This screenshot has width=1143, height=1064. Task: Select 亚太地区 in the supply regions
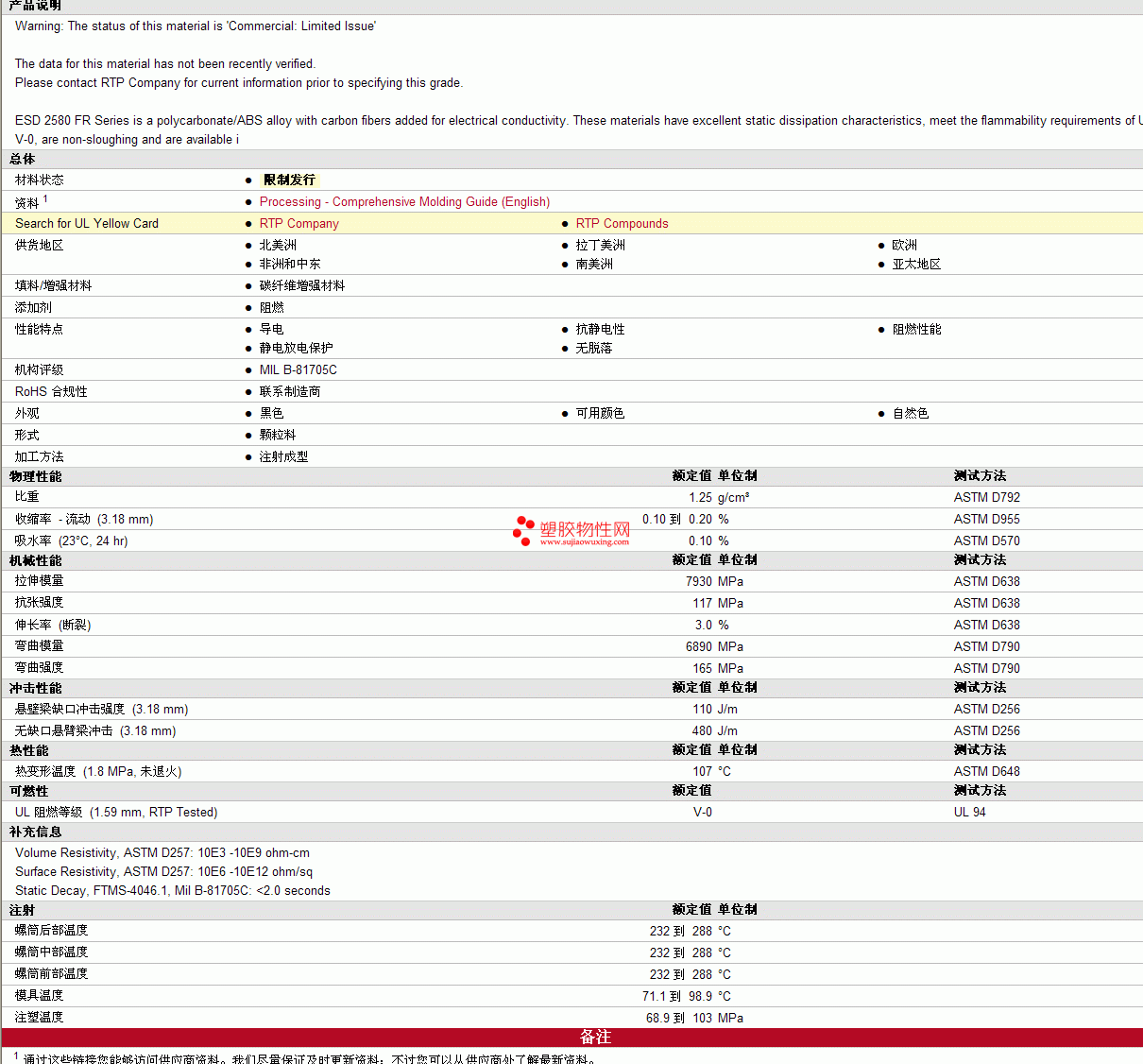point(916,264)
